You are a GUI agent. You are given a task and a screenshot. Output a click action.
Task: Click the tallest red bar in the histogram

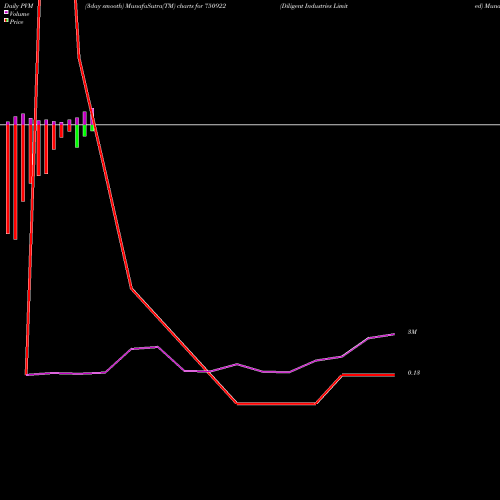click(x=15, y=182)
